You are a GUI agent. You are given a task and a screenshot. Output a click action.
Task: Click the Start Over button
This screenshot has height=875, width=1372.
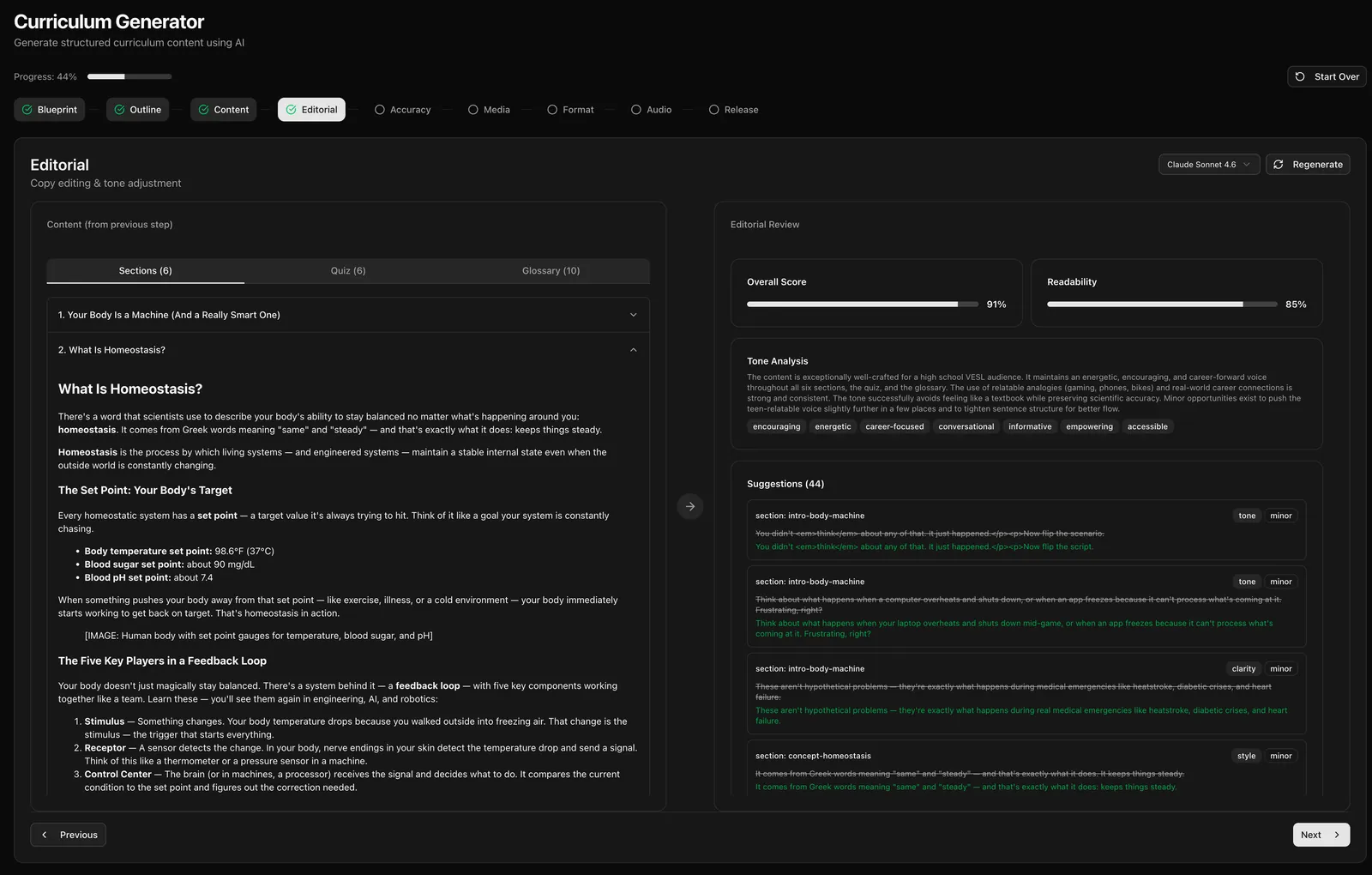(x=1327, y=76)
